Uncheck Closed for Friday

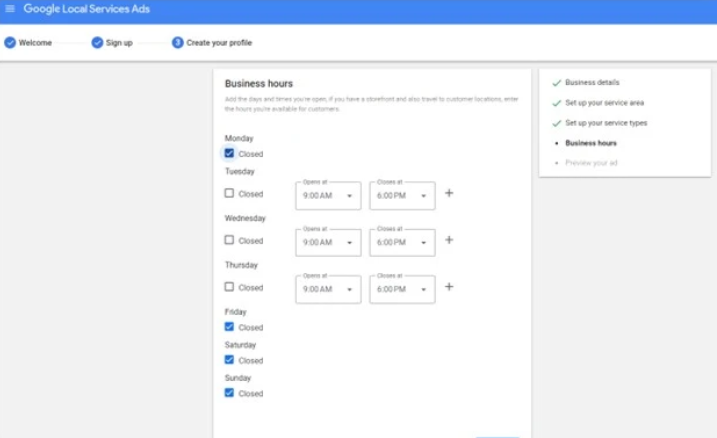click(230, 327)
